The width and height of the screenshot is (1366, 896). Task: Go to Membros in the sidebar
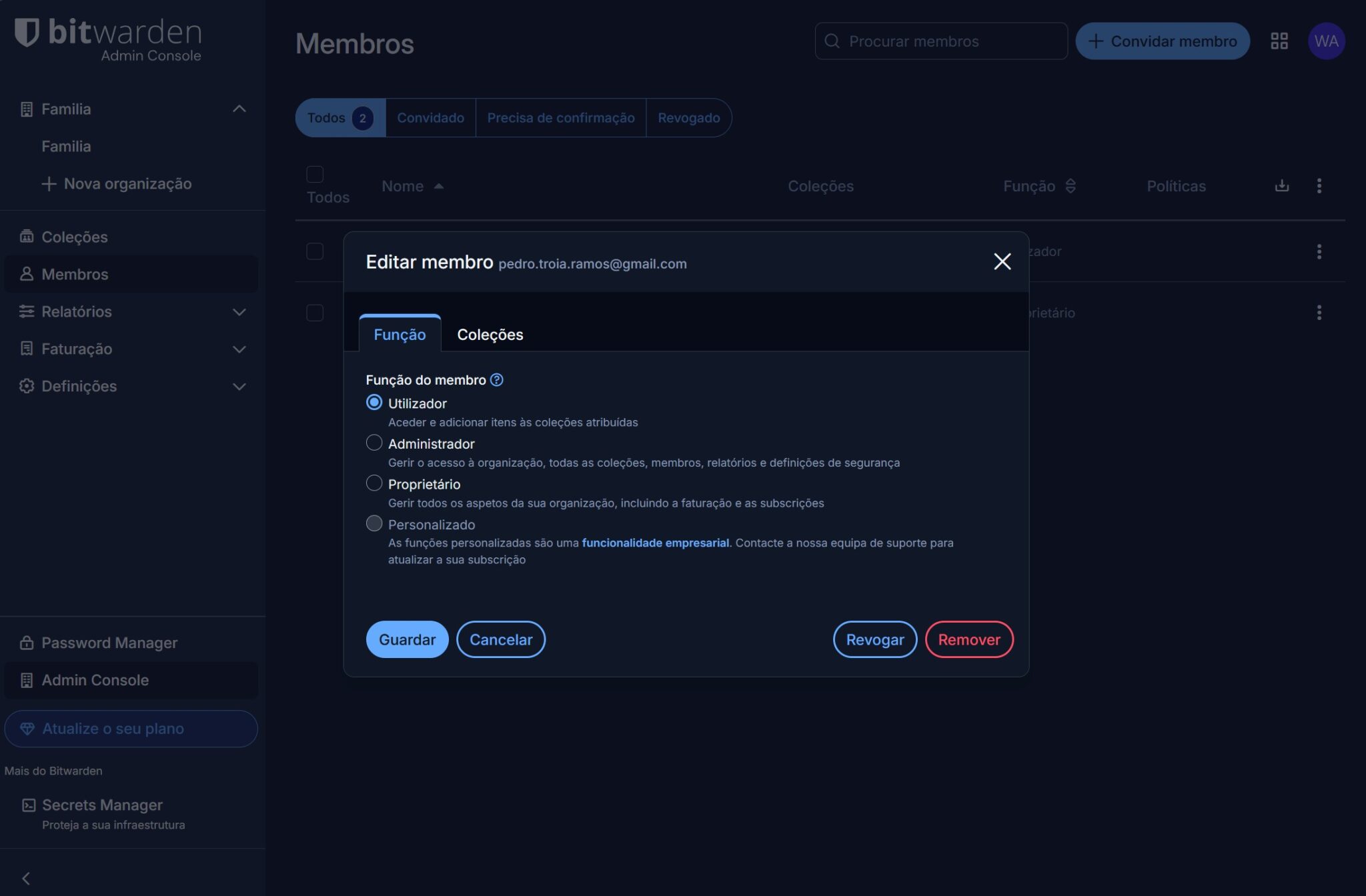point(131,274)
